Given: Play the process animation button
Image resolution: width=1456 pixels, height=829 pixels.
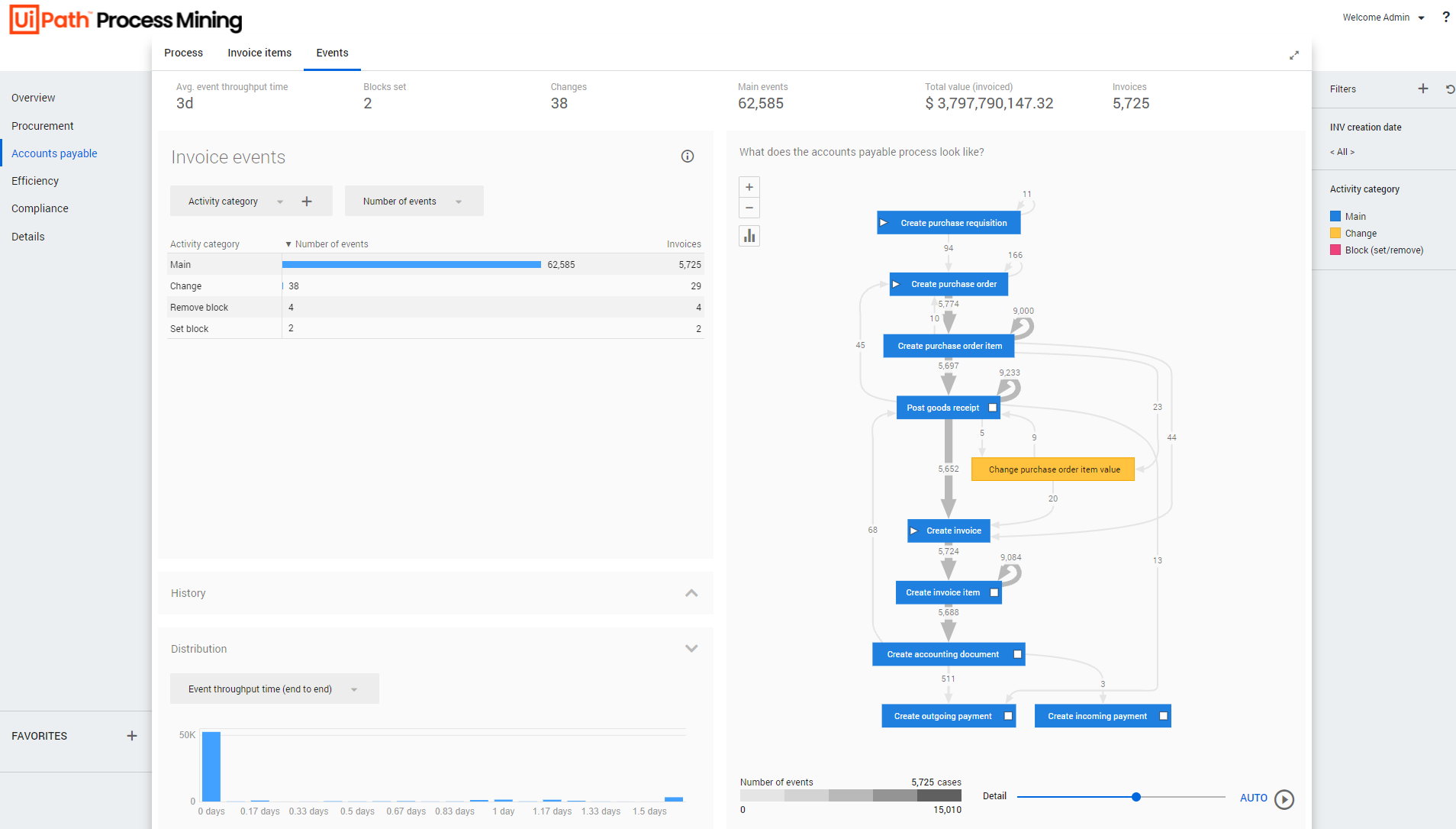Looking at the screenshot, I should [1284, 798].
